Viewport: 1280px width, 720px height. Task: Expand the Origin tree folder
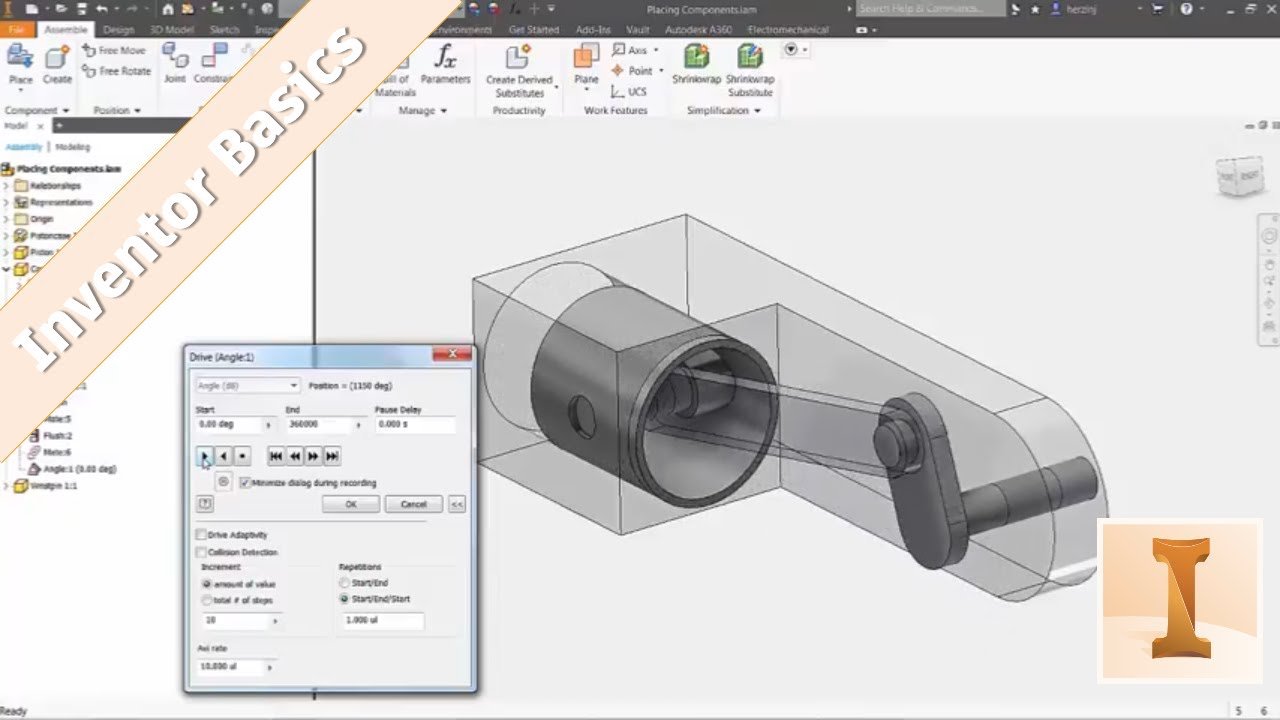(x=6, y=219)
